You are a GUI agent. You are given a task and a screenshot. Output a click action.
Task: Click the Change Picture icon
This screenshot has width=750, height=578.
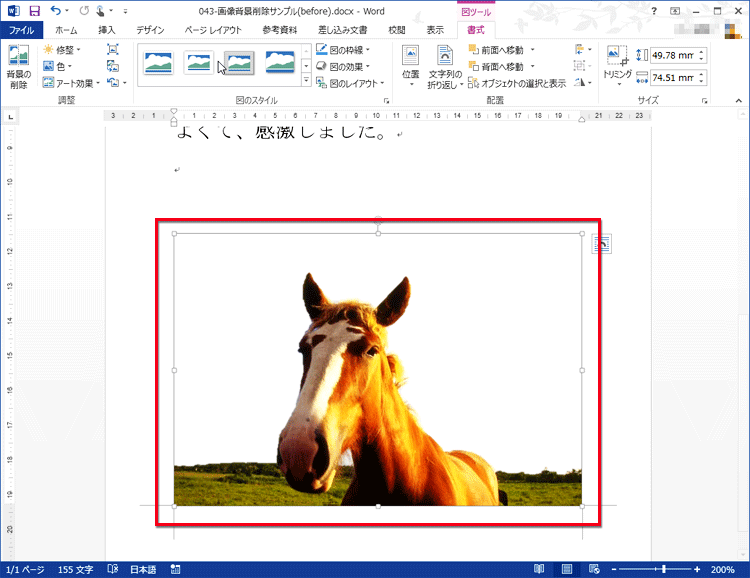coord(113,66)
